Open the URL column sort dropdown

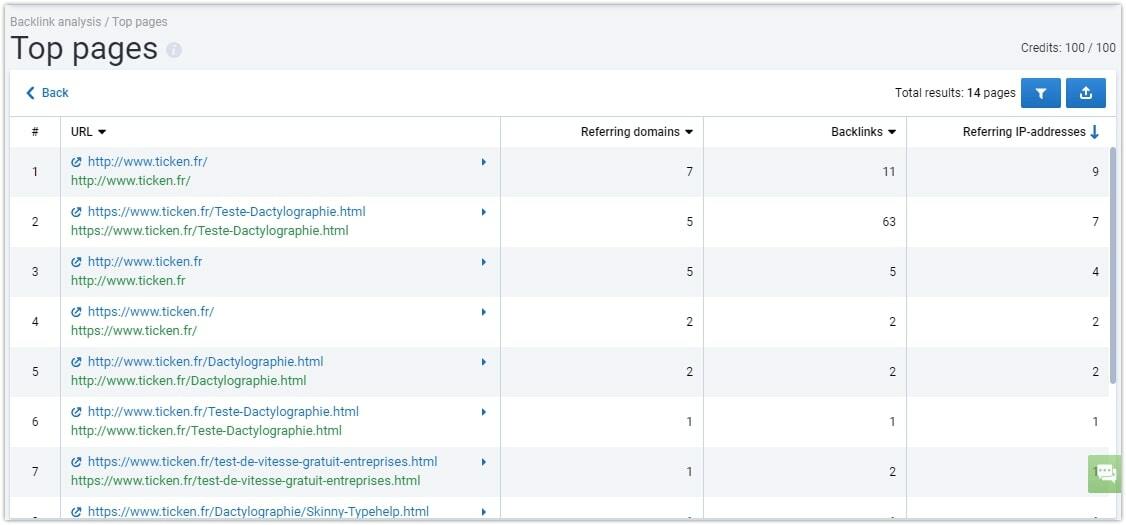[102, 132]
